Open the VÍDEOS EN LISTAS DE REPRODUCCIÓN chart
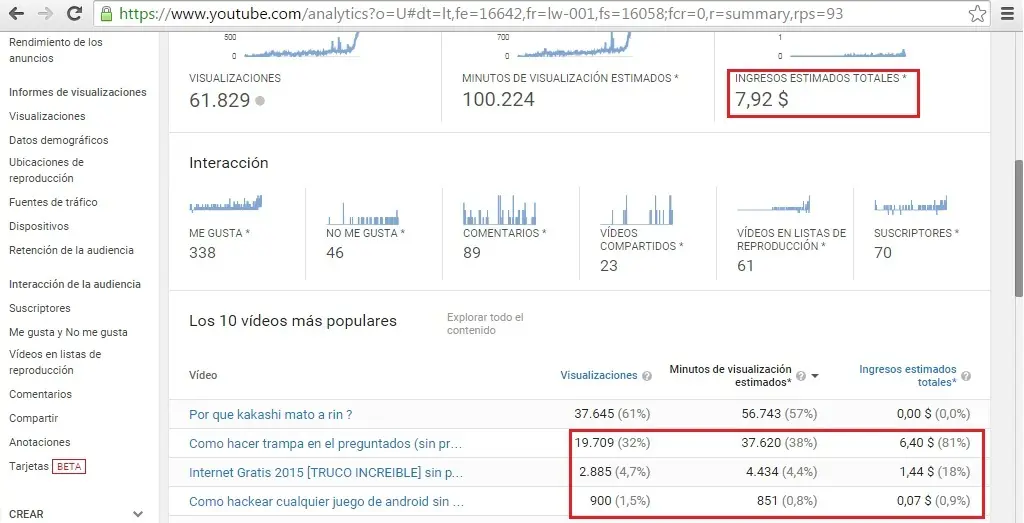Image resolution: width=1024 pixels, height=523 pixels. (x=774, y=204)
